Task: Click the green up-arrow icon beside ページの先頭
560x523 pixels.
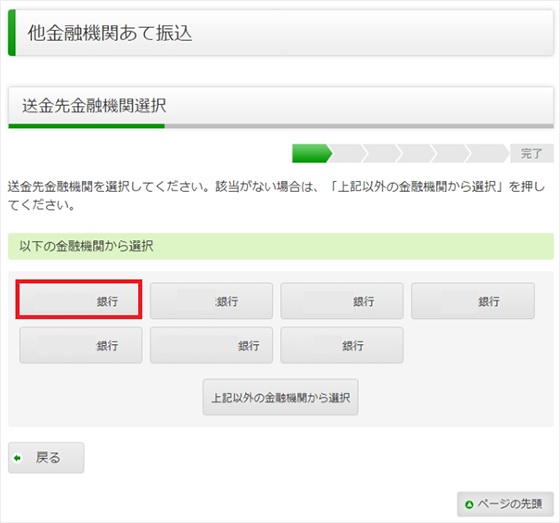Action: click(469, 504)
